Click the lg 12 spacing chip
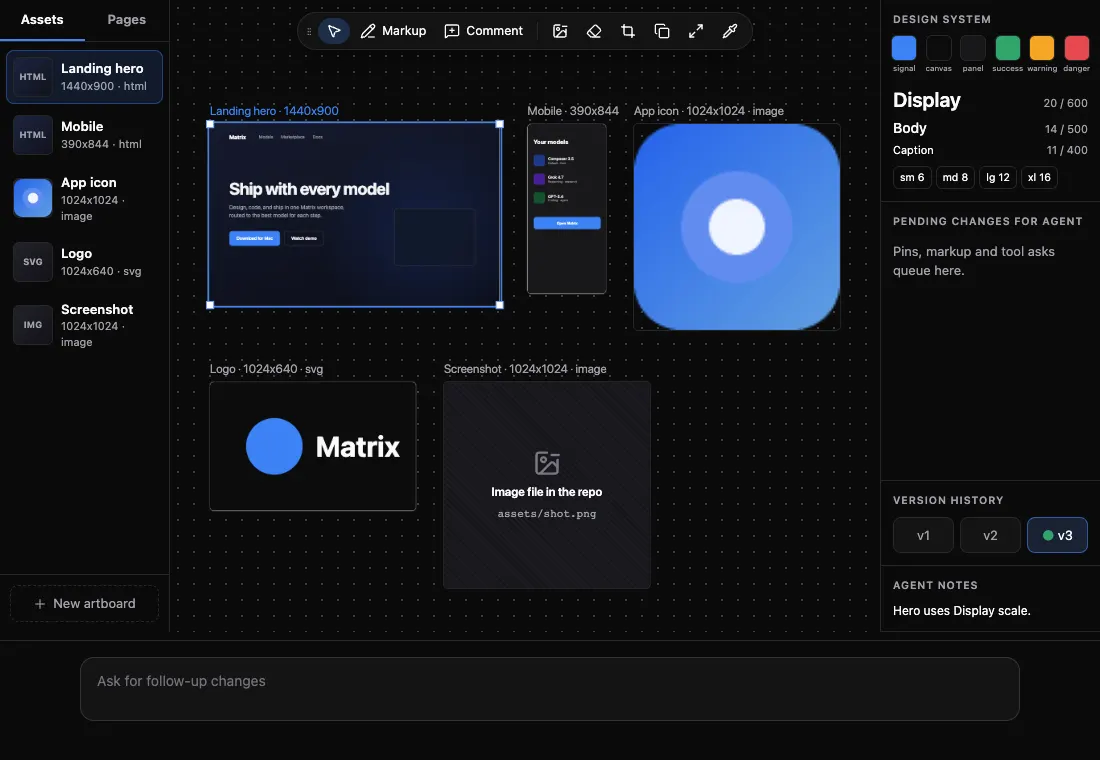1100x760 pixels. pos(998,178)
